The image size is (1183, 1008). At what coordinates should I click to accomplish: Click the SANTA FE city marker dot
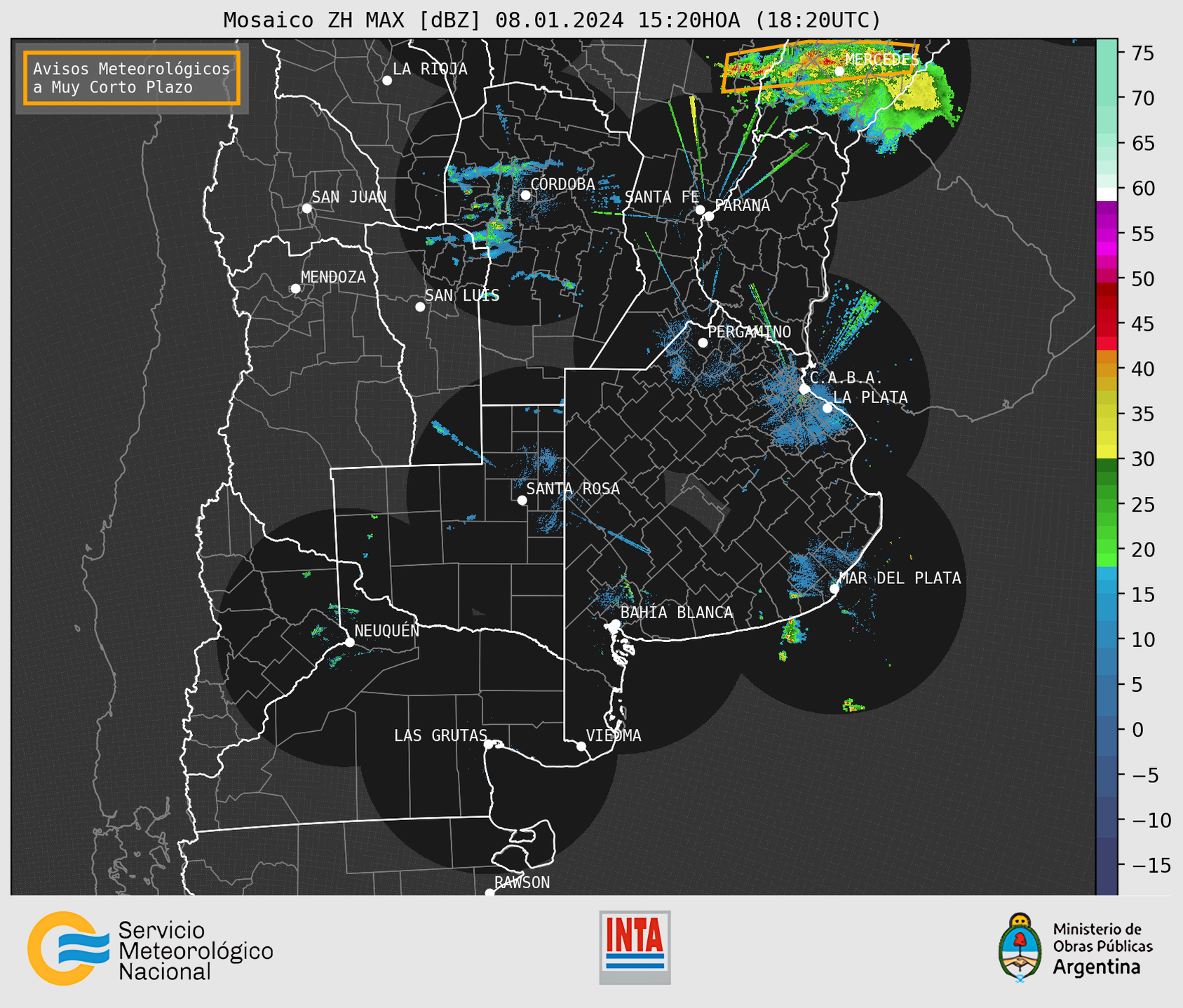click(x=700, y=210)
